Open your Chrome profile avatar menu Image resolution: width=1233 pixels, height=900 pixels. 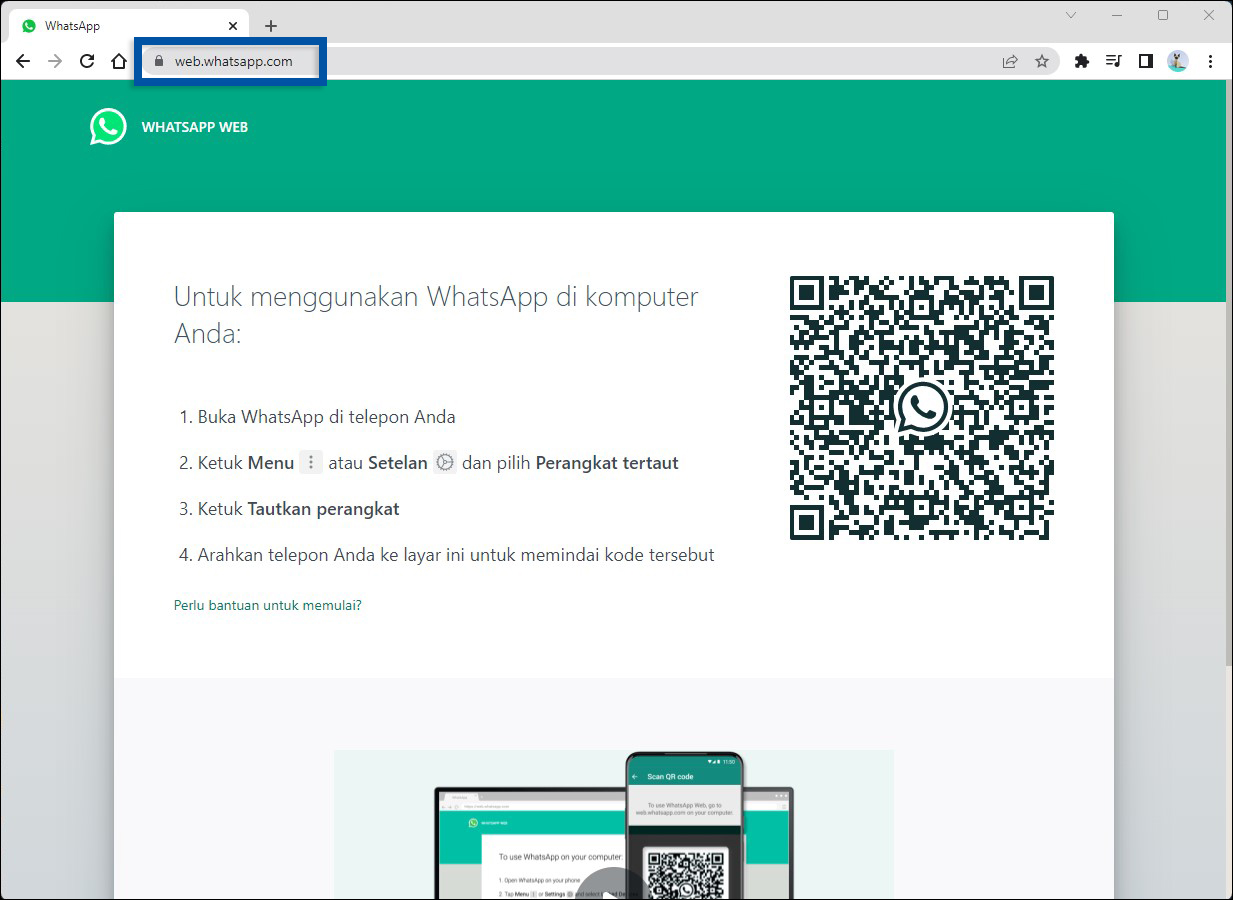click(1177, 61)
